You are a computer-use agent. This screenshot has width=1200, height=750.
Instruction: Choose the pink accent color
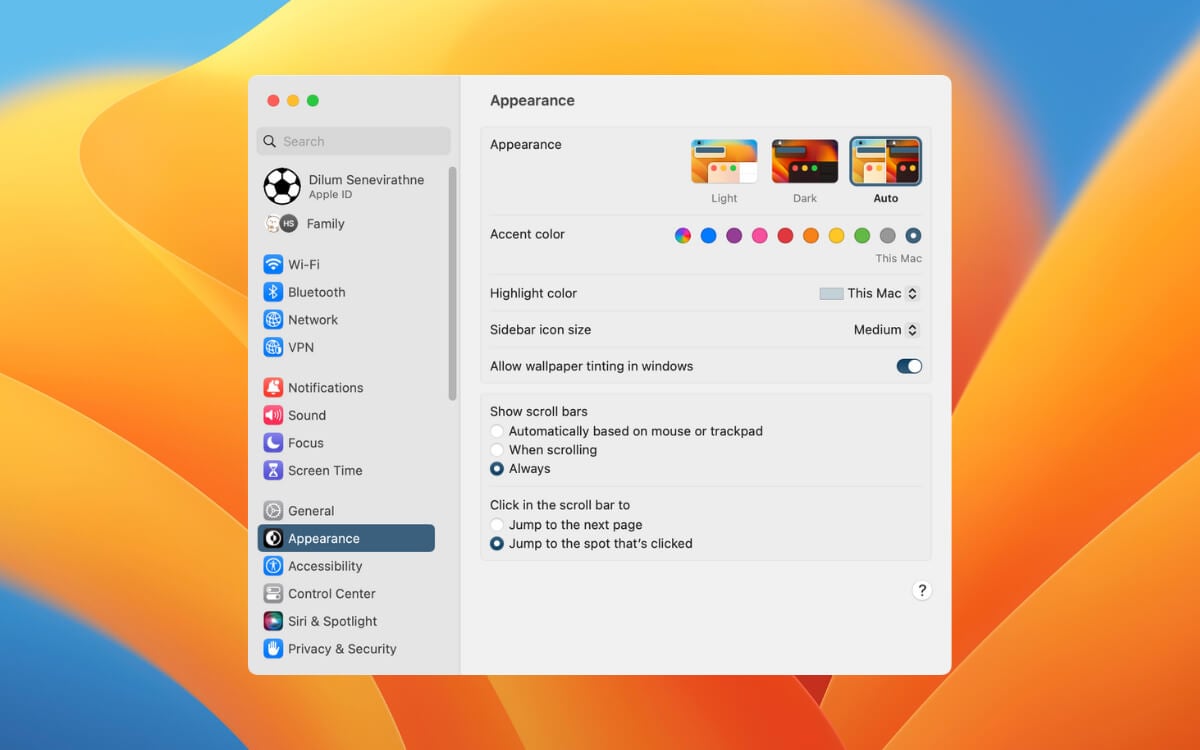[x=760, y=236]
